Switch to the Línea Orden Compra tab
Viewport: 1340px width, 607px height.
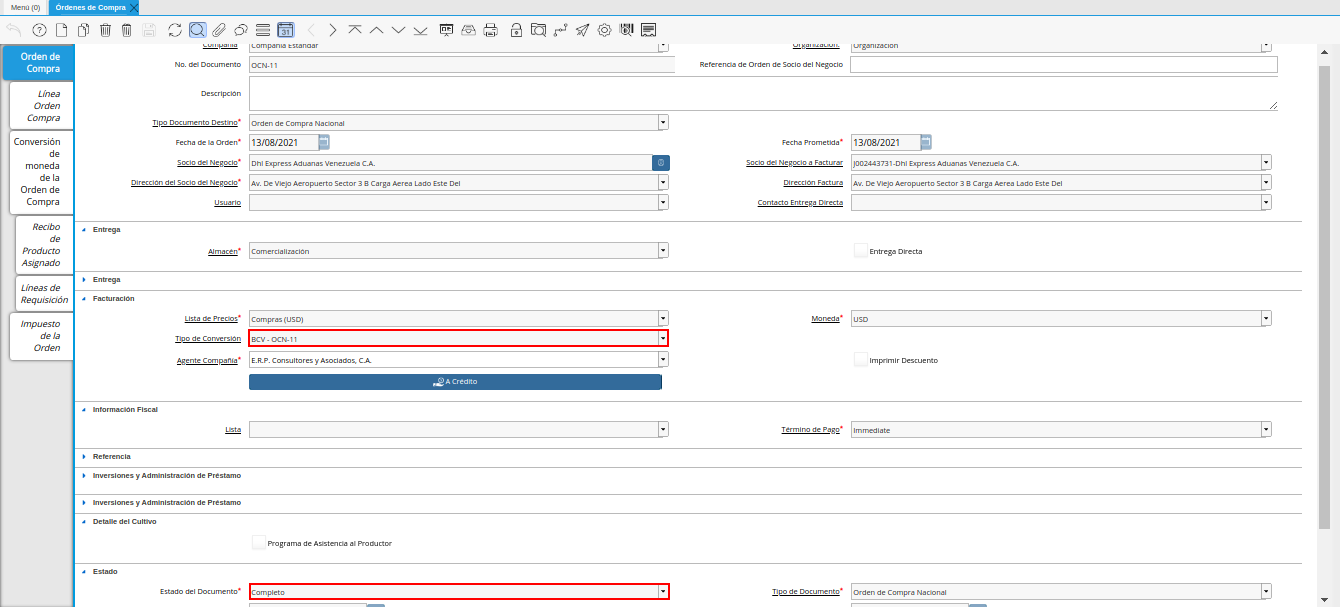pos(42,105)
